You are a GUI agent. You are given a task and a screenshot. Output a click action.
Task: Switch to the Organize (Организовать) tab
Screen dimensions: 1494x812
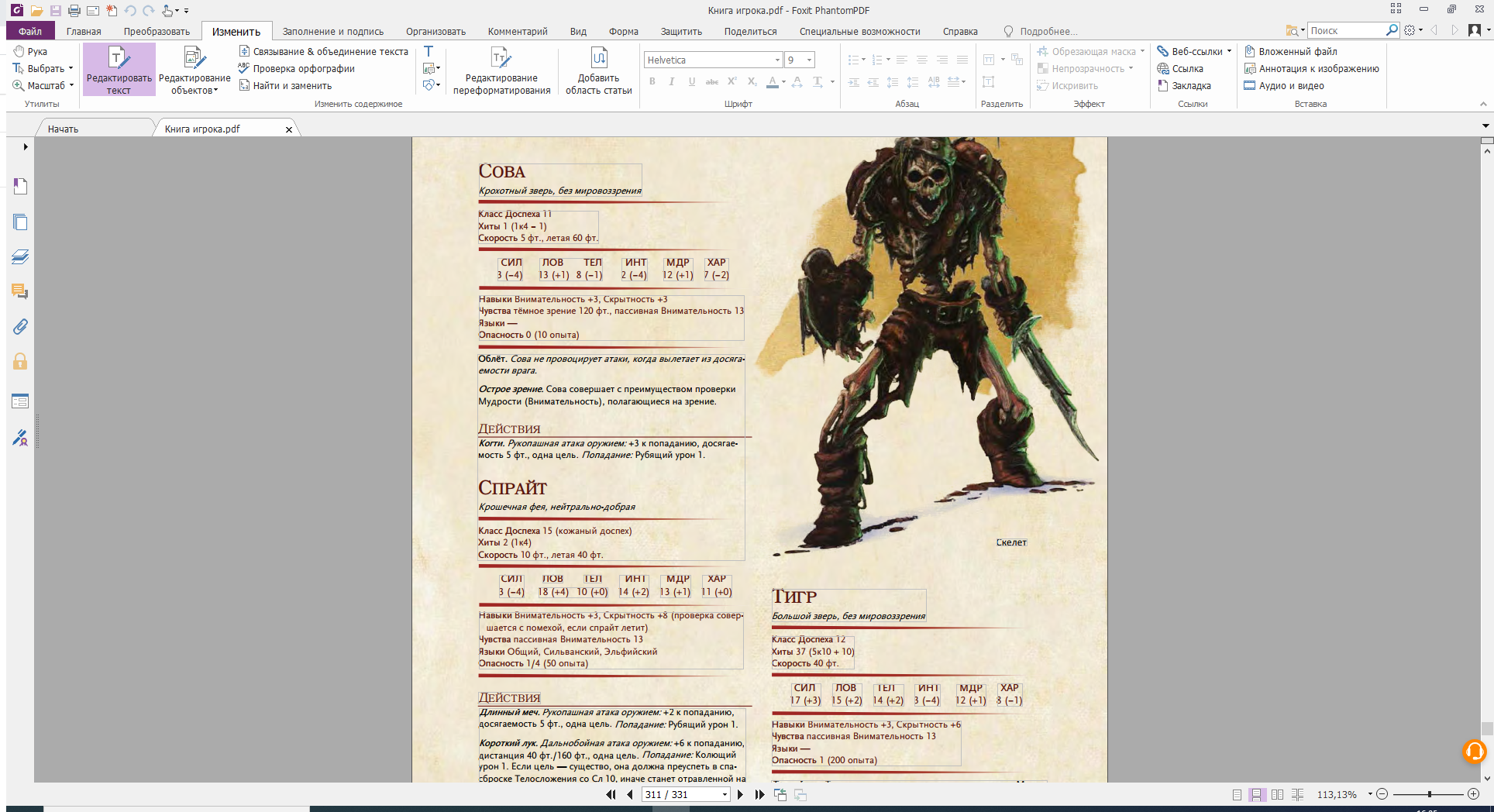point(435,32)
